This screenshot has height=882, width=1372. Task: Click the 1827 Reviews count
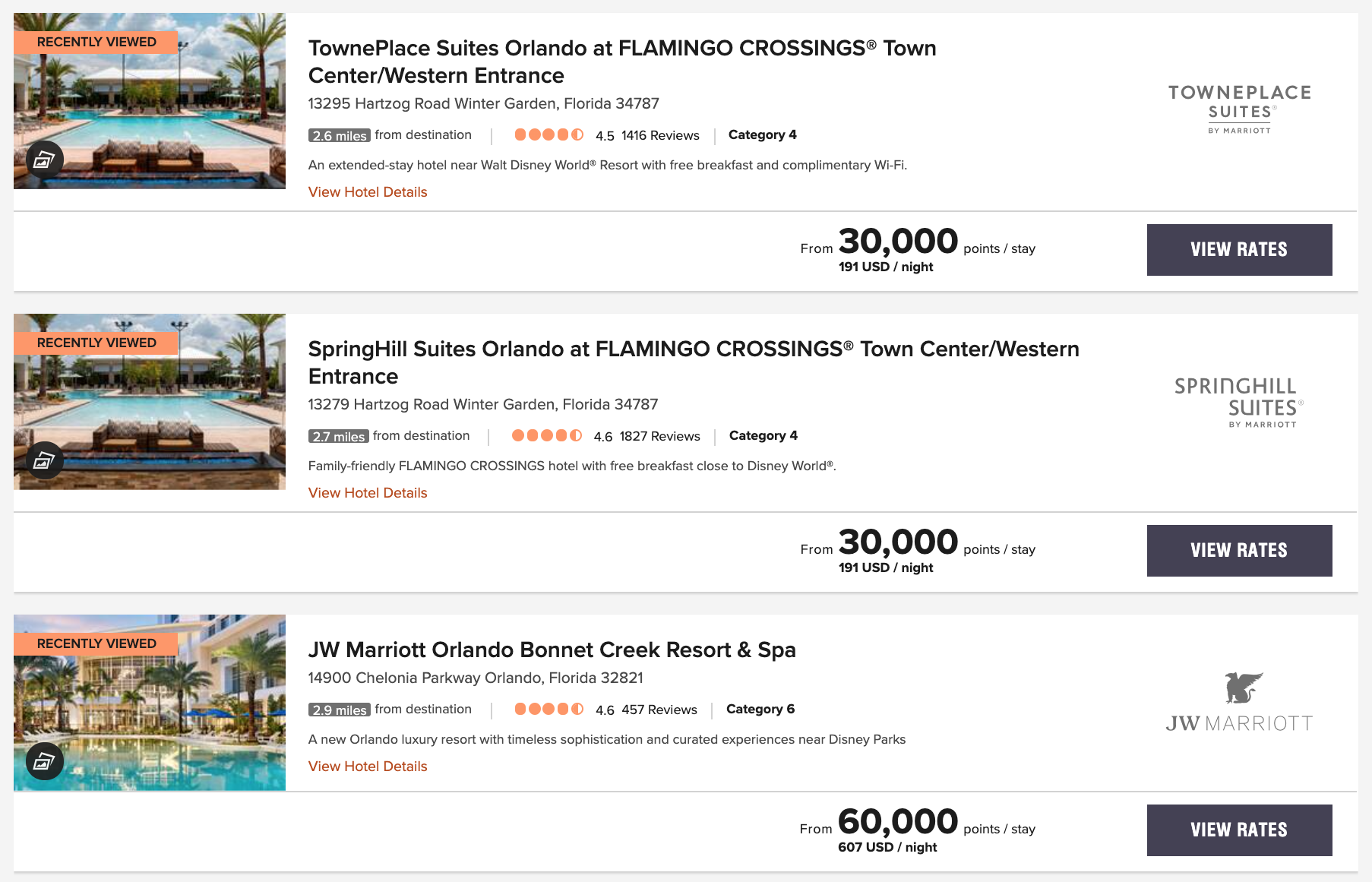tap(659, 436)
